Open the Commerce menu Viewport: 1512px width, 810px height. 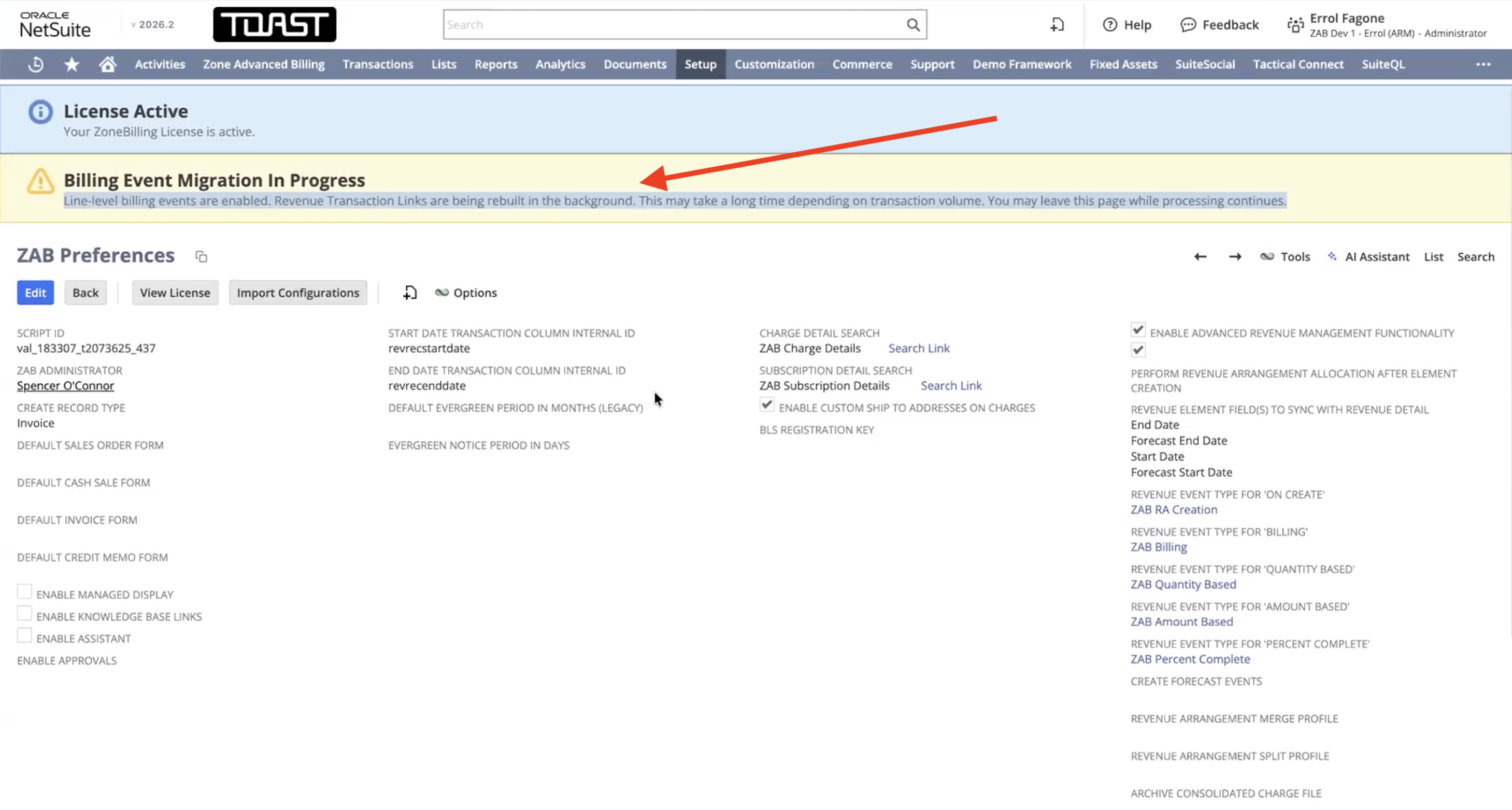click(862, 65)
